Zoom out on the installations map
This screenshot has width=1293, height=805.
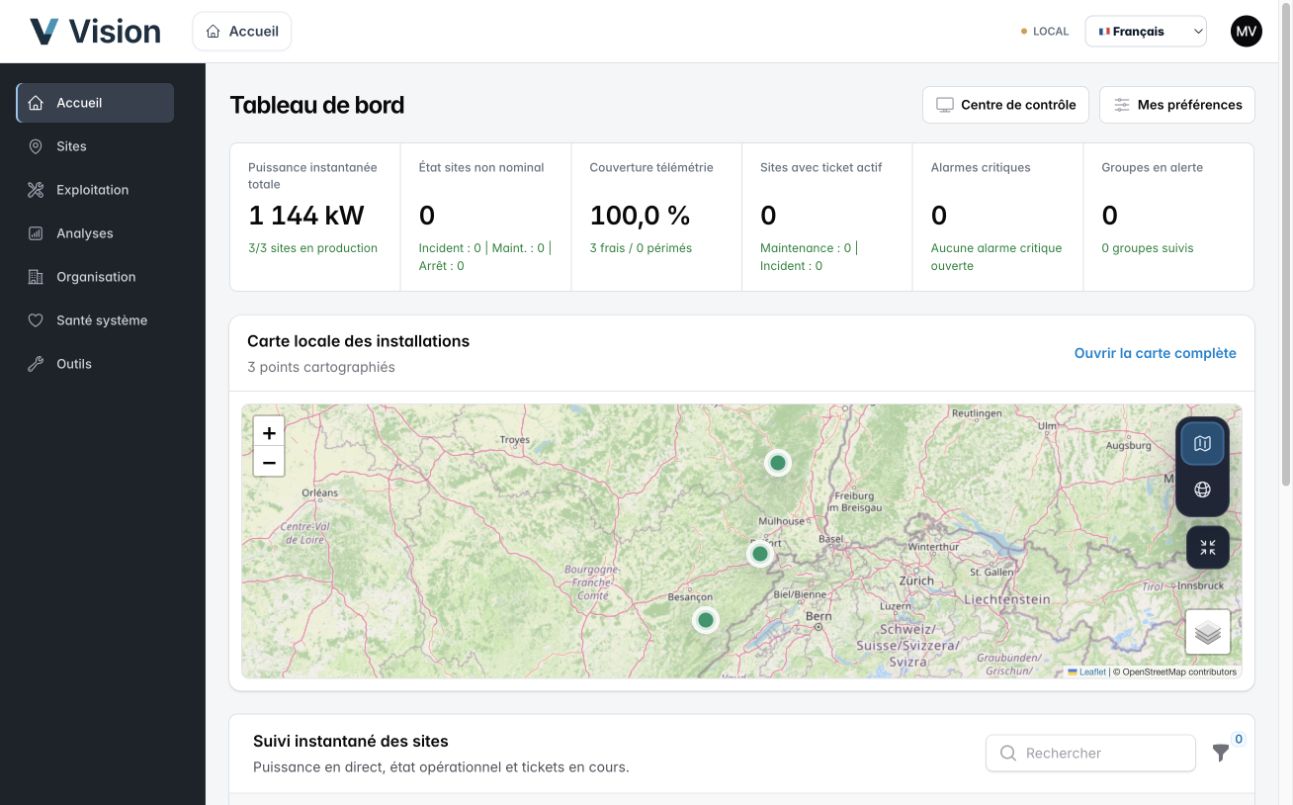(x=269, y=462)
